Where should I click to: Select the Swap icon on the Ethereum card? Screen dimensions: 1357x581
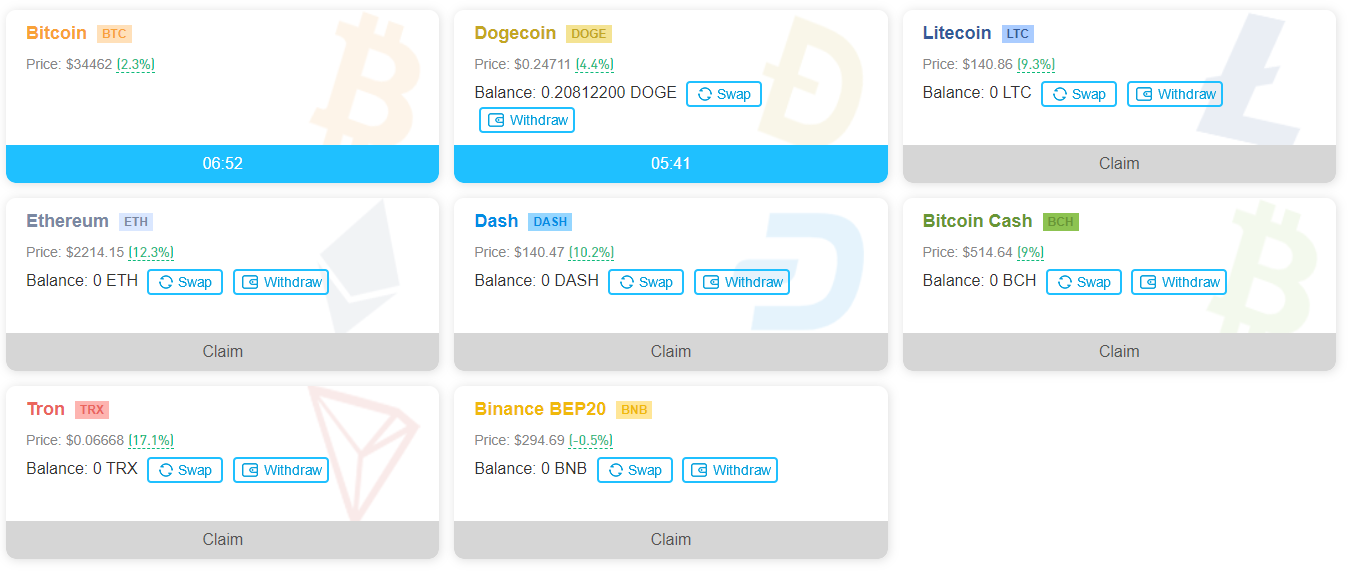tap(167, 282)
